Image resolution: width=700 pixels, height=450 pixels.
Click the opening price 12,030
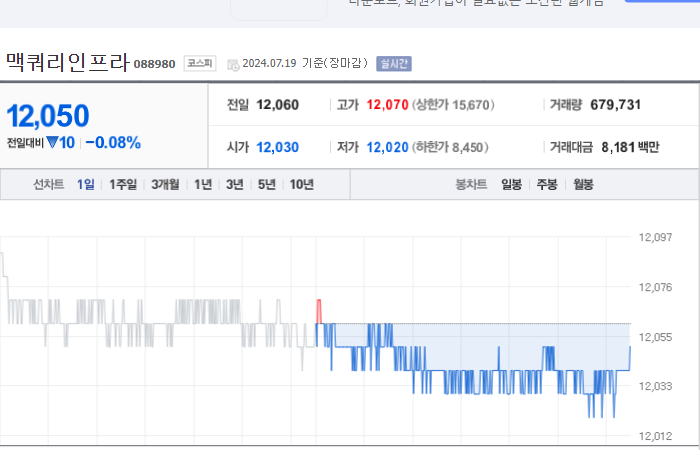[278, 147]
